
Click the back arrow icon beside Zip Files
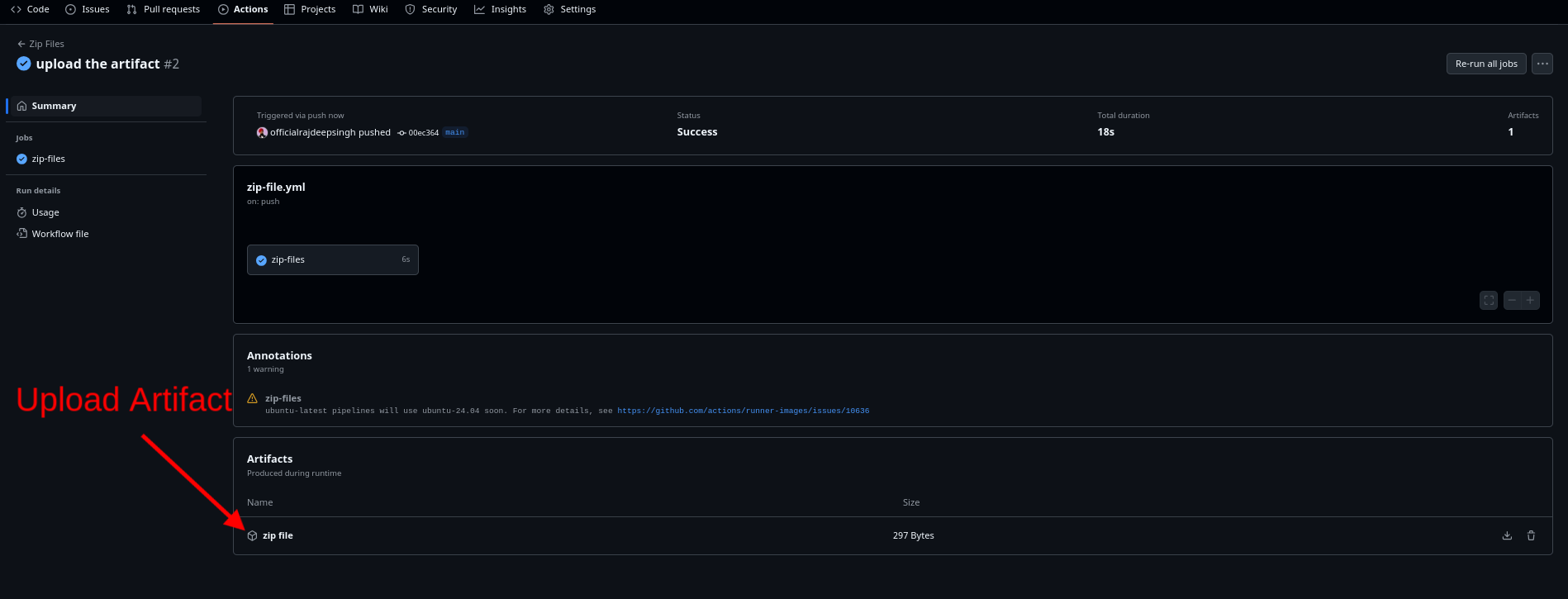click(x=21, y=44)
